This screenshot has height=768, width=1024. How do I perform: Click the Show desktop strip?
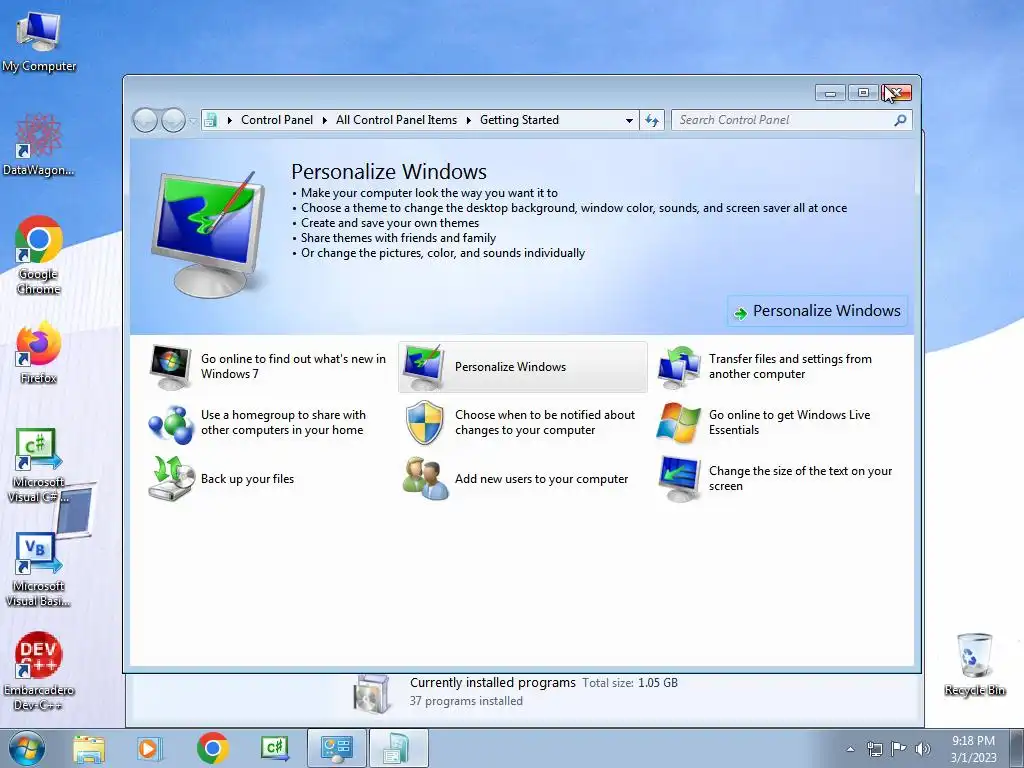click(1017, 748)
